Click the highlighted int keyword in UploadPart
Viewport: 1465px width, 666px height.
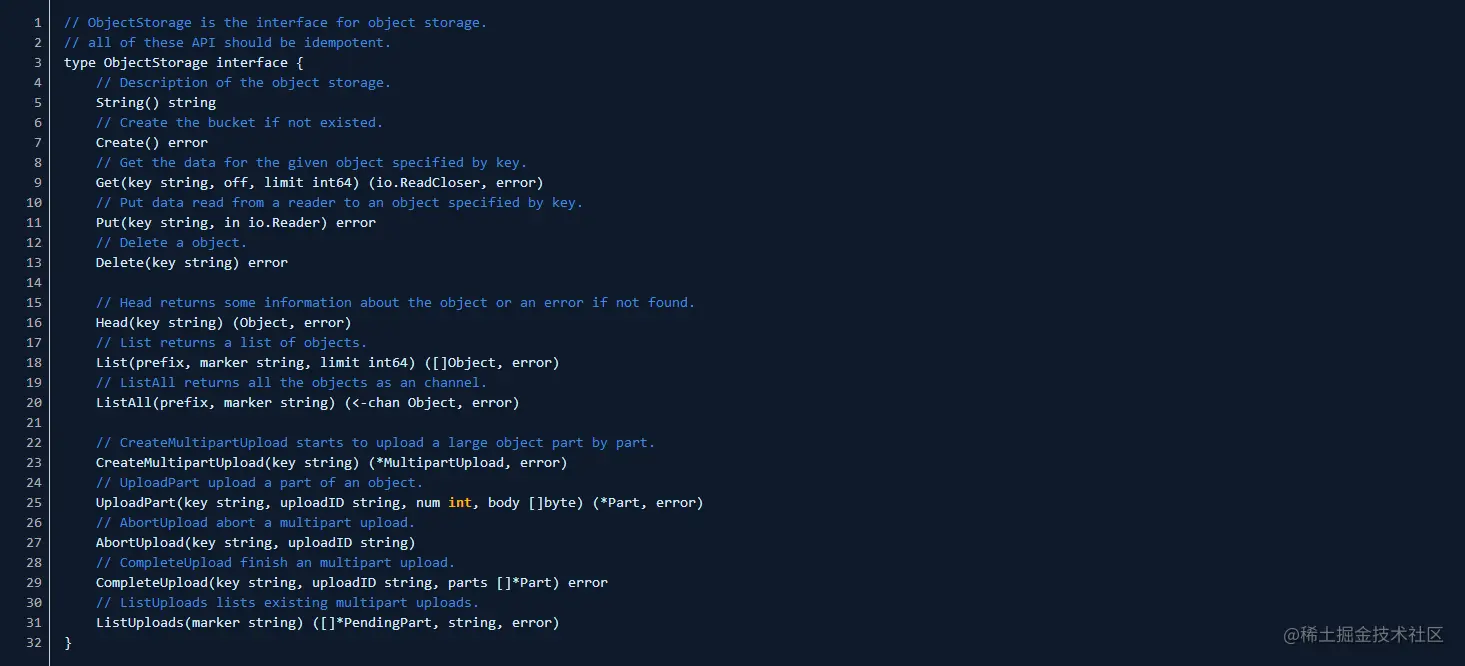tap(459, 502)
